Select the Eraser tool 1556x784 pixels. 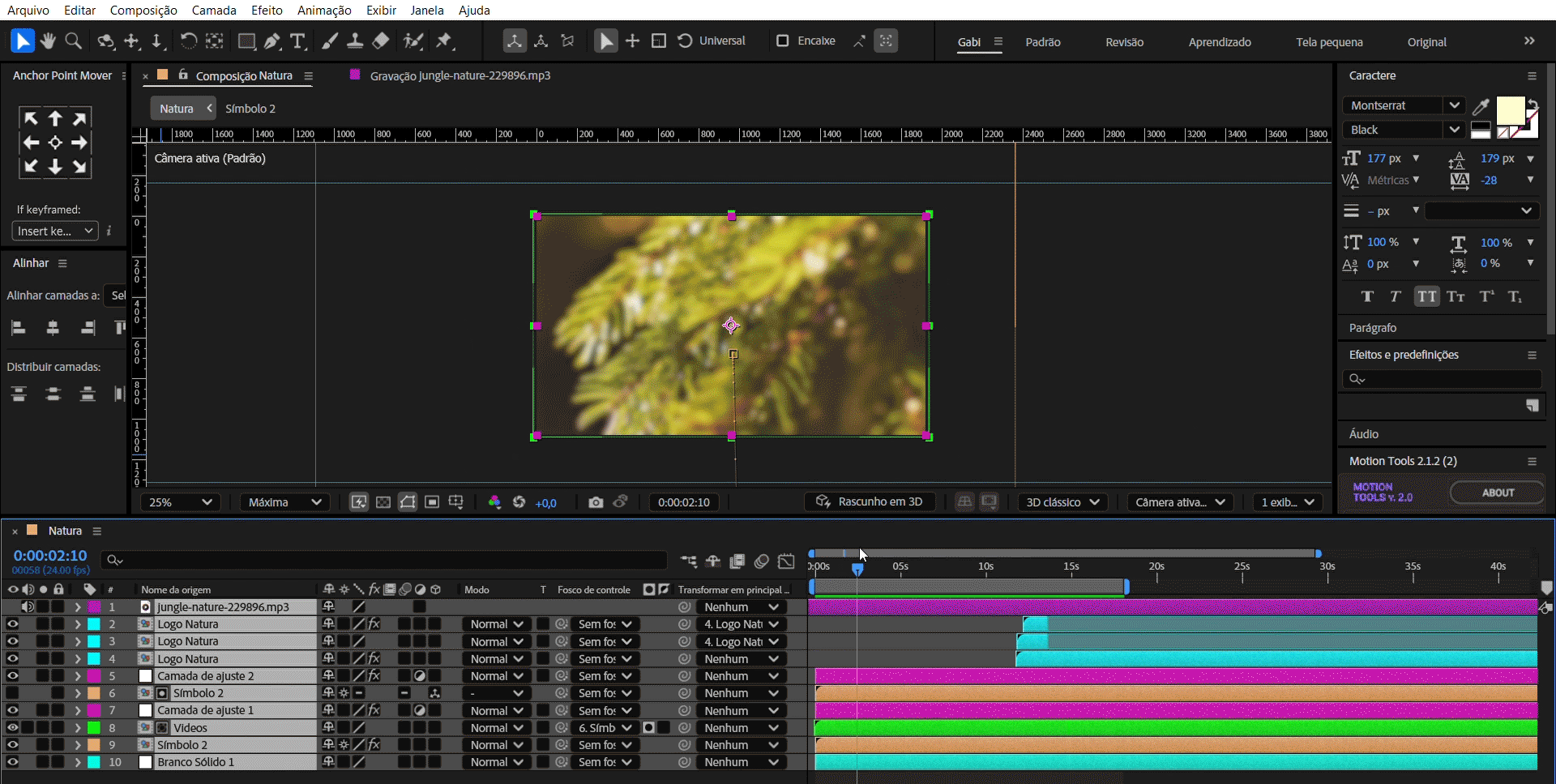(x=381, y=40)
